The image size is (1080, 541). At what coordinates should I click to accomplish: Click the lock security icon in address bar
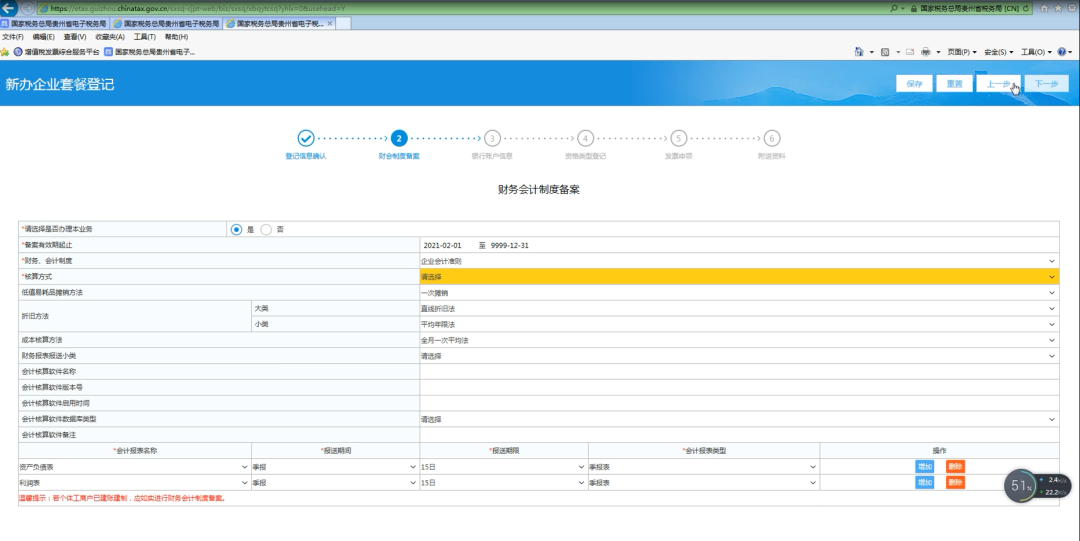[x=913, y=8]
